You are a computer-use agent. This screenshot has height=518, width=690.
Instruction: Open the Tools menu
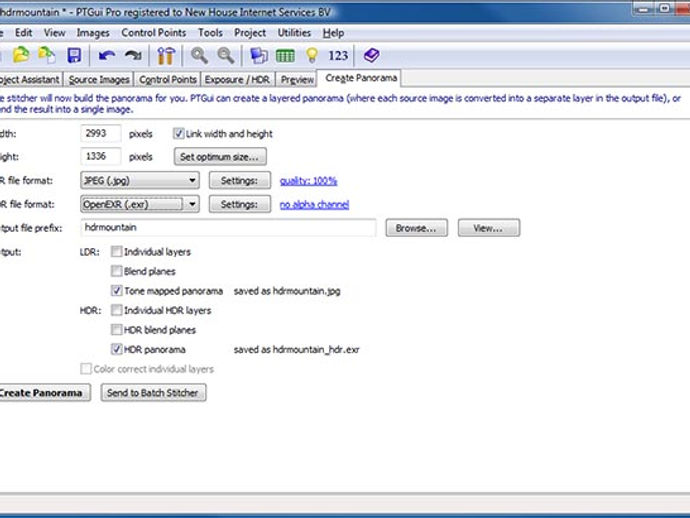coord(210,33)
